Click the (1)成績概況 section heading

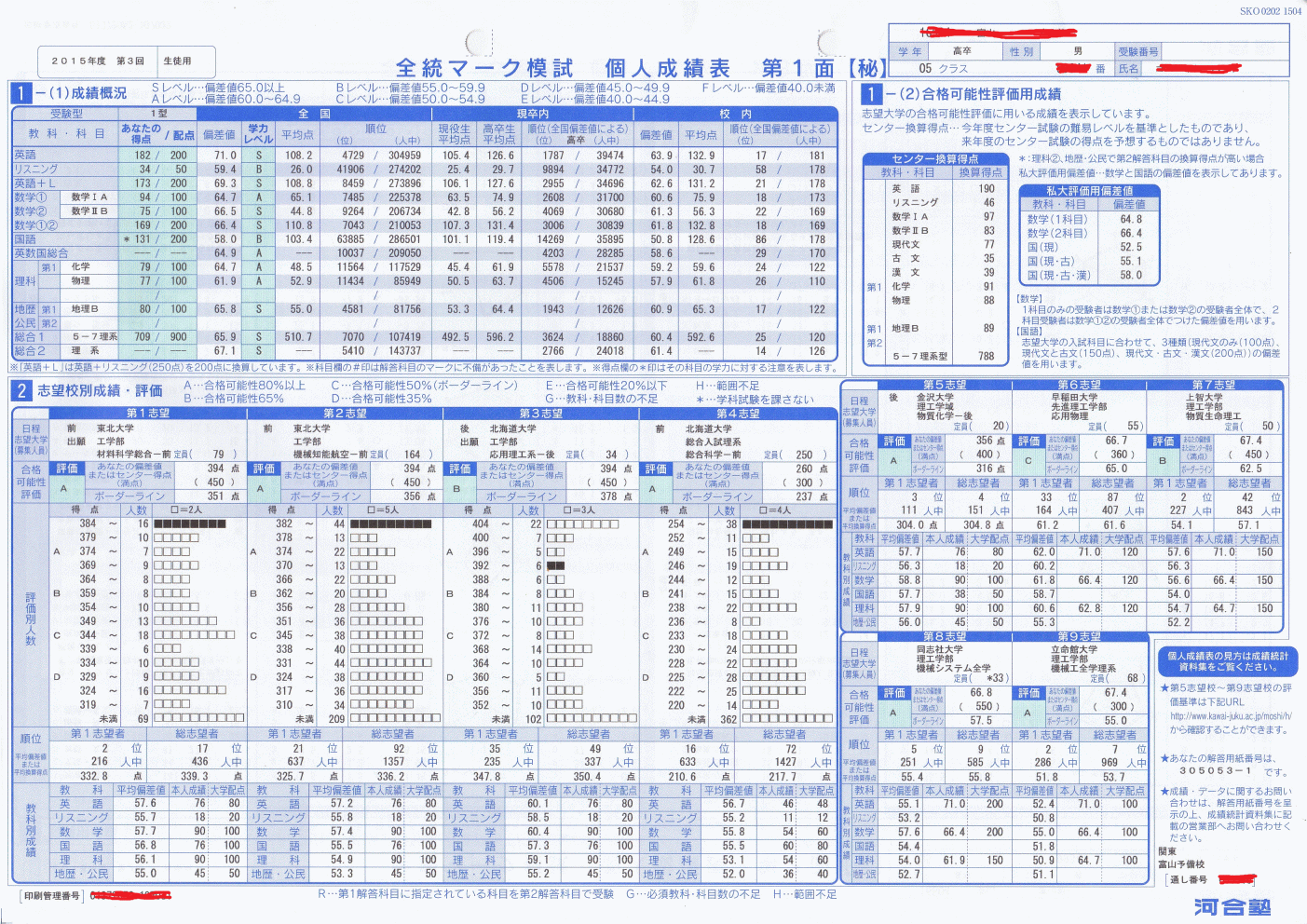[x=80, y=93]
